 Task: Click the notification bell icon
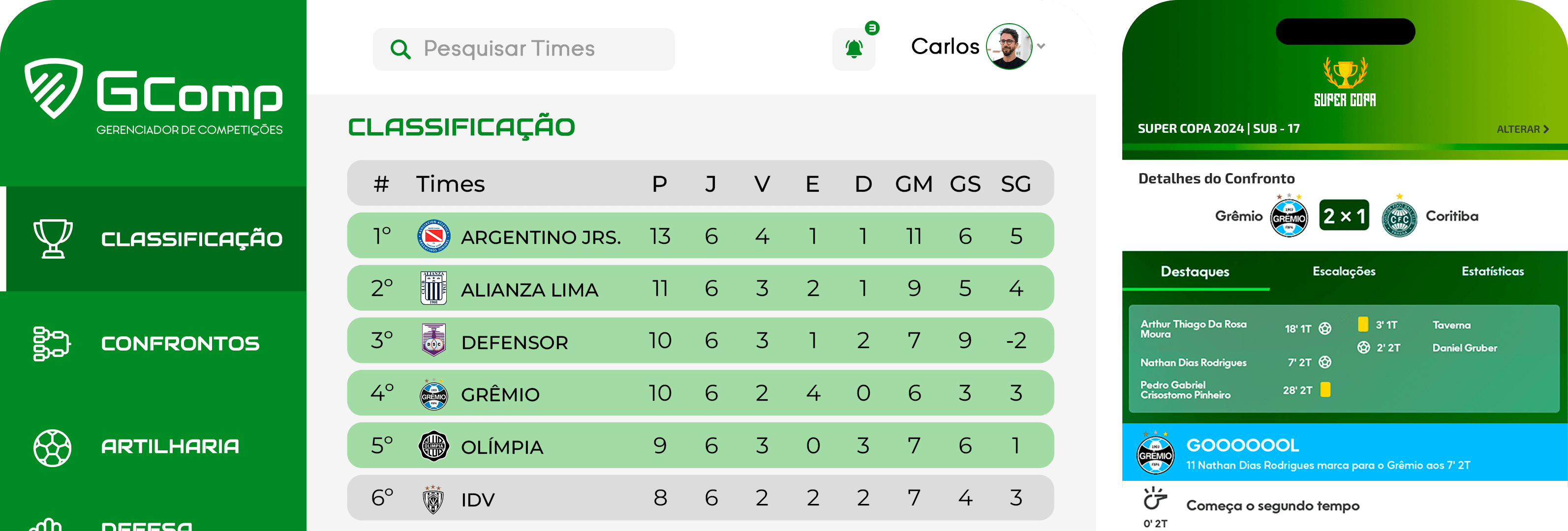854,49
